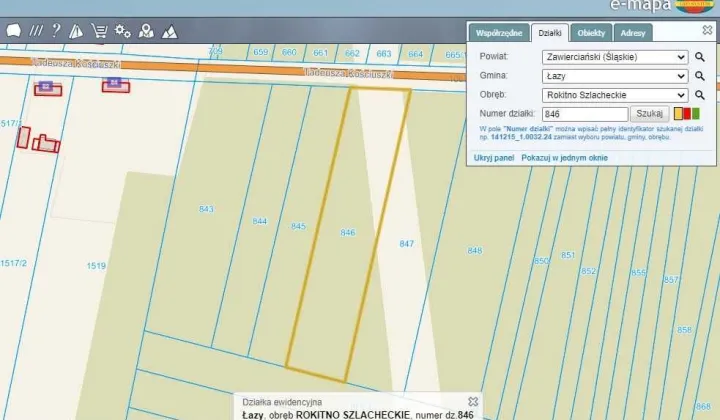
Task: Click magnifier icon next to Powiat
Action: point(701,58)
